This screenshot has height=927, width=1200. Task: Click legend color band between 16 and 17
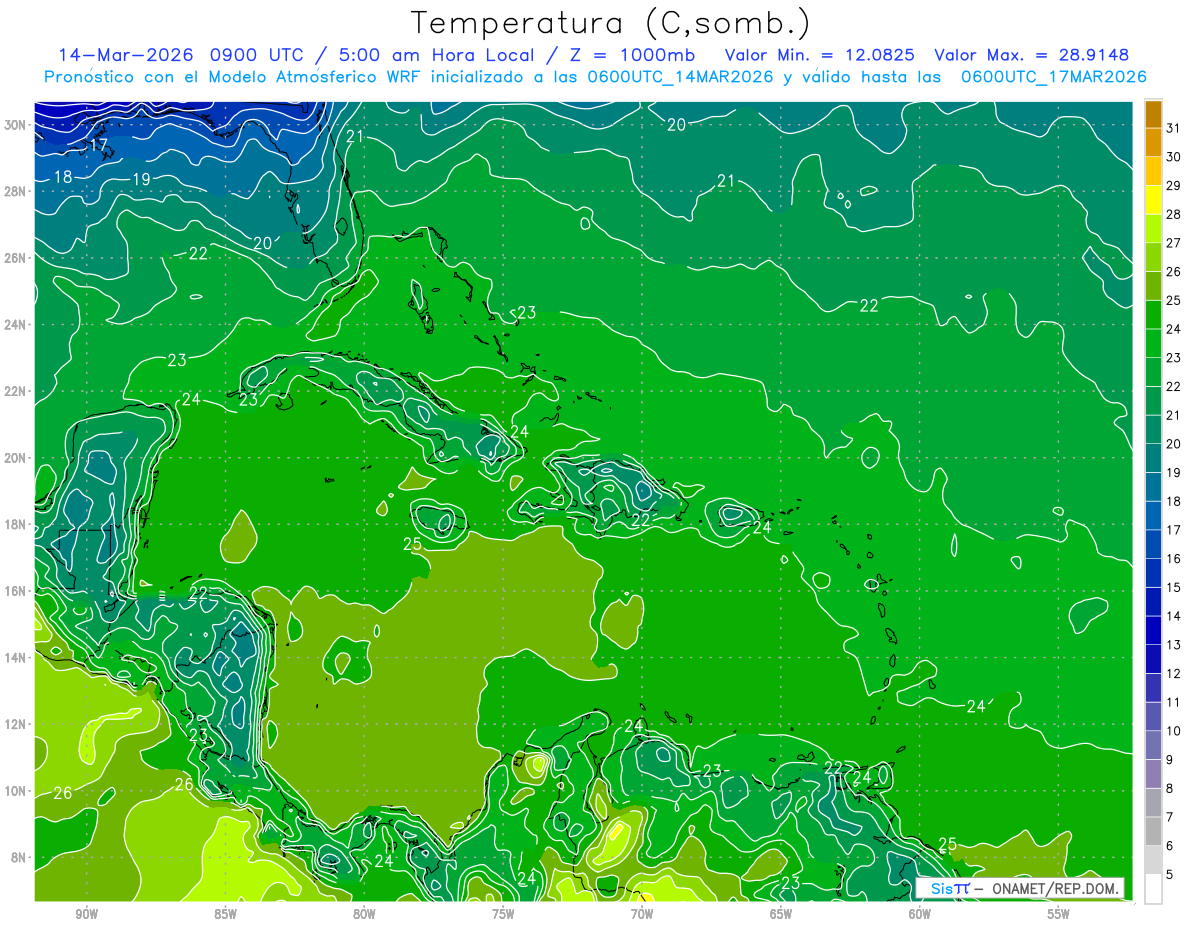(x=1153, y=545)
